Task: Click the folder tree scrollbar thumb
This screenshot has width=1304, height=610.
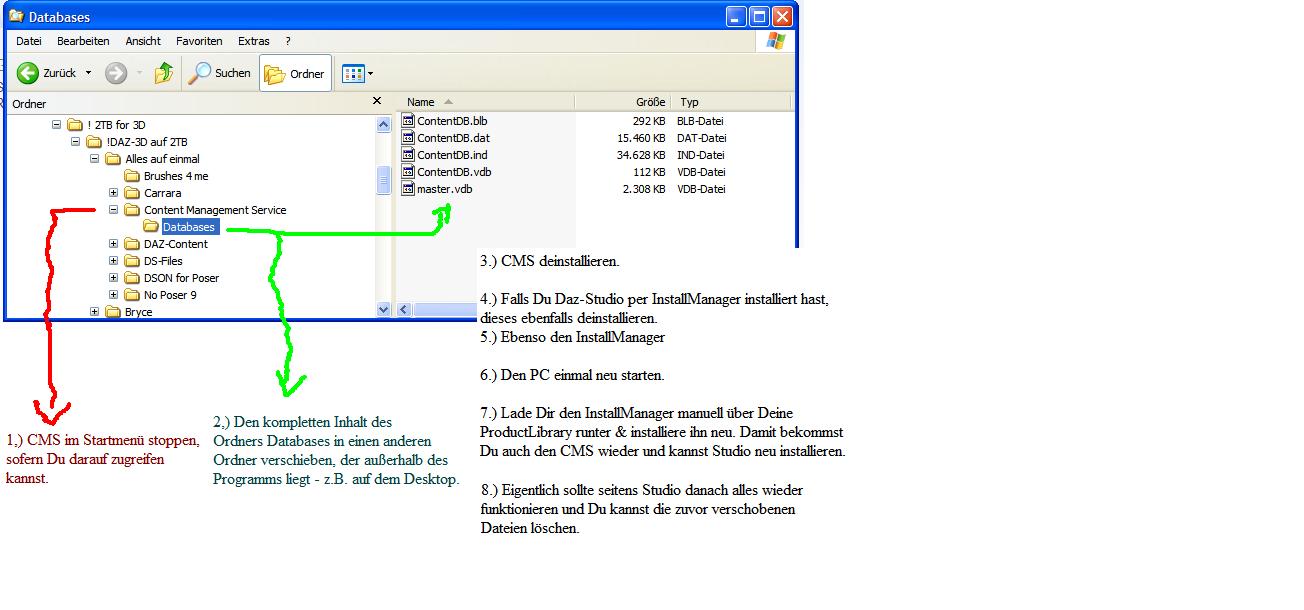Action: point(383,180)
